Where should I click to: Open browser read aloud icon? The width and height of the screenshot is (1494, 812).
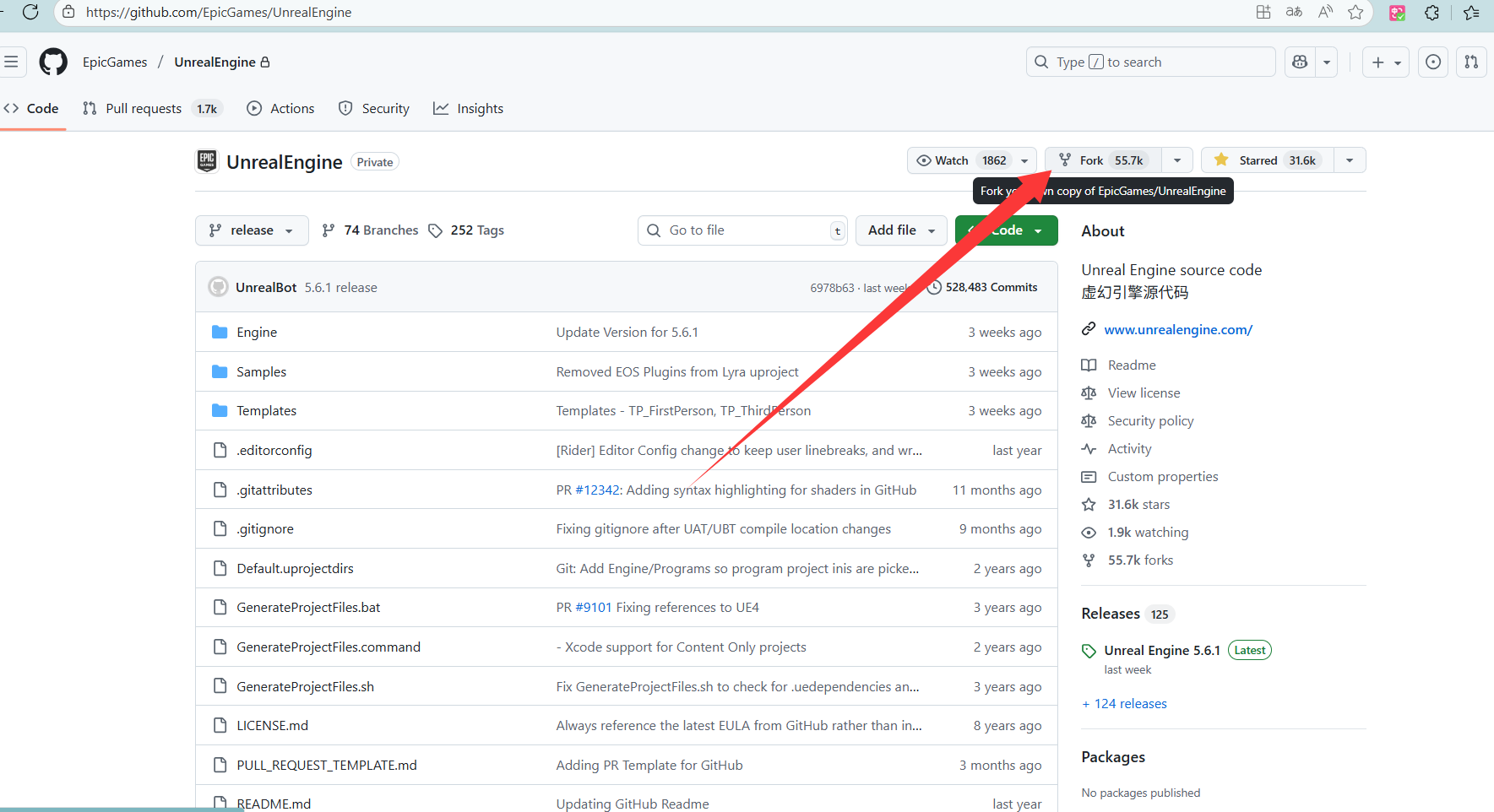coord(1325,12)
